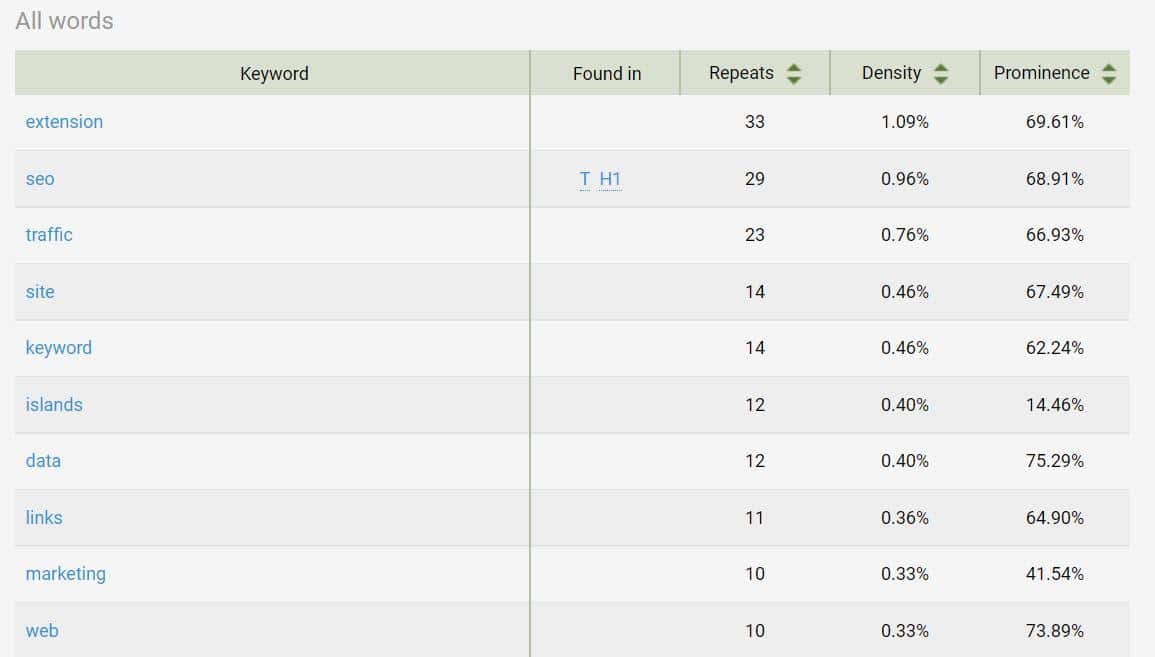
Task: Open the 'traffic' keyword link
Action: click(x=49, y=235)
